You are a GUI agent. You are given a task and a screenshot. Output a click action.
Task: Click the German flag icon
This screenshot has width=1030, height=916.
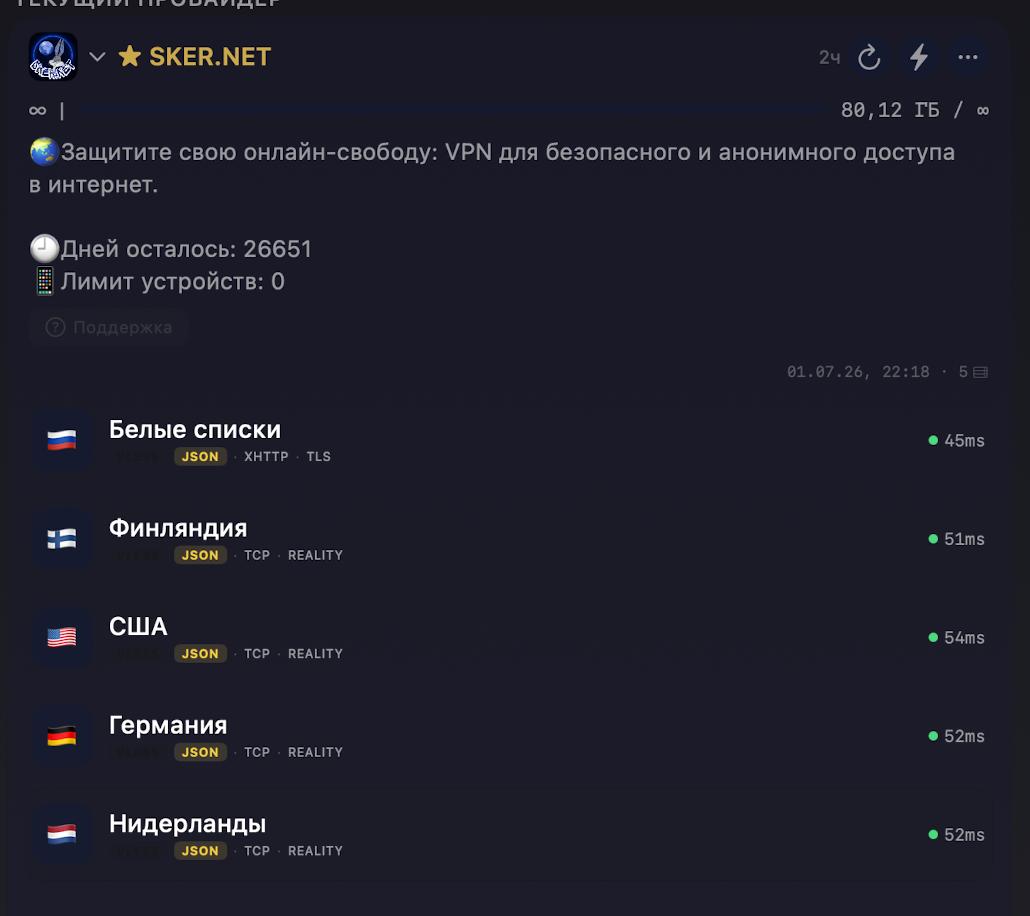[62, 736]
